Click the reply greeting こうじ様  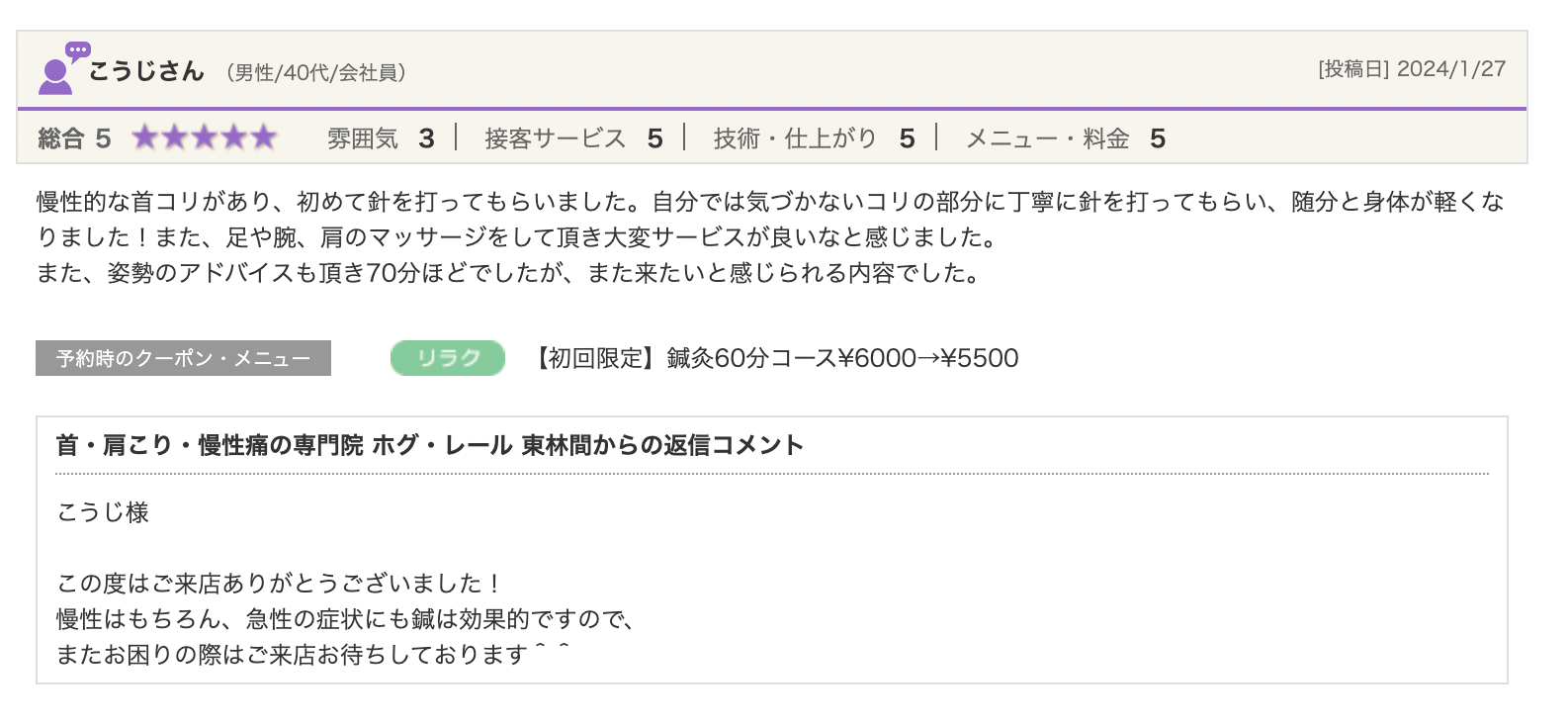click(103, 512)
